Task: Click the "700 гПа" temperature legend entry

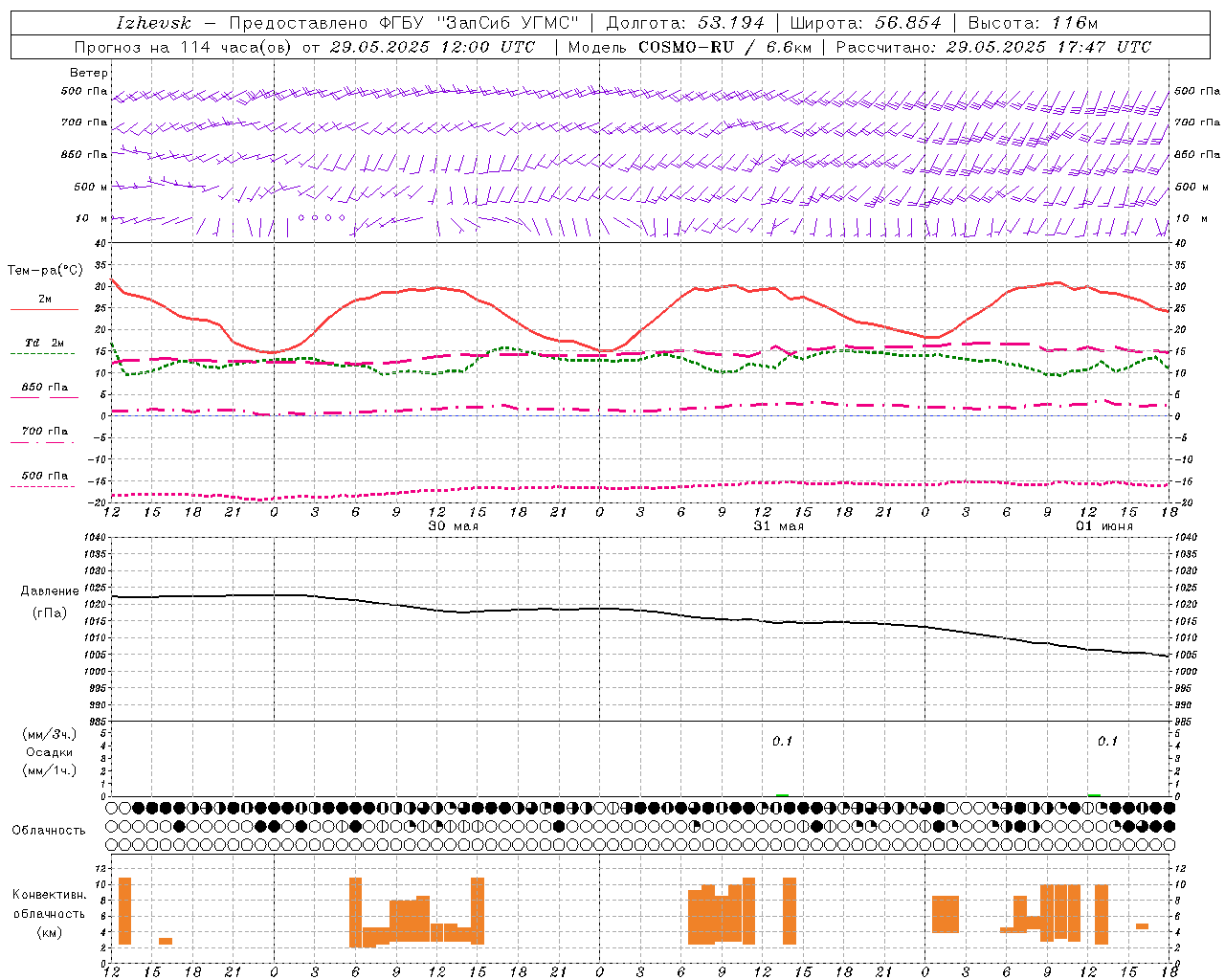Action: [x=45, y=432]
